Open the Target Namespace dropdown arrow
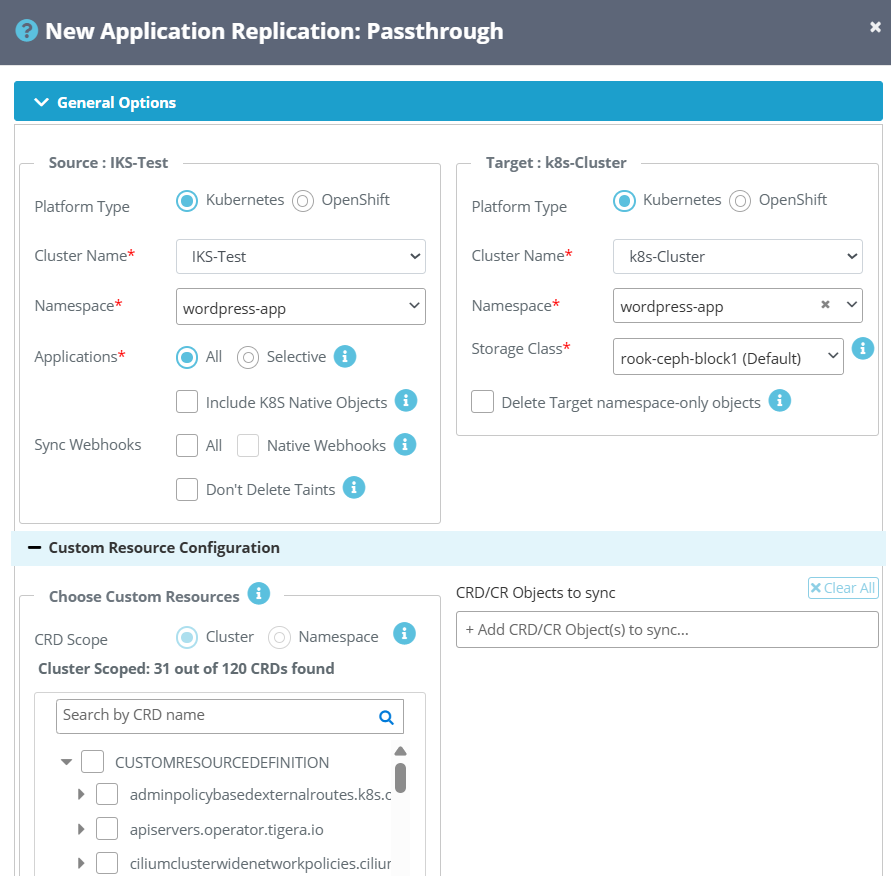This screenshot has height=876, width=891. coord(851,305)
